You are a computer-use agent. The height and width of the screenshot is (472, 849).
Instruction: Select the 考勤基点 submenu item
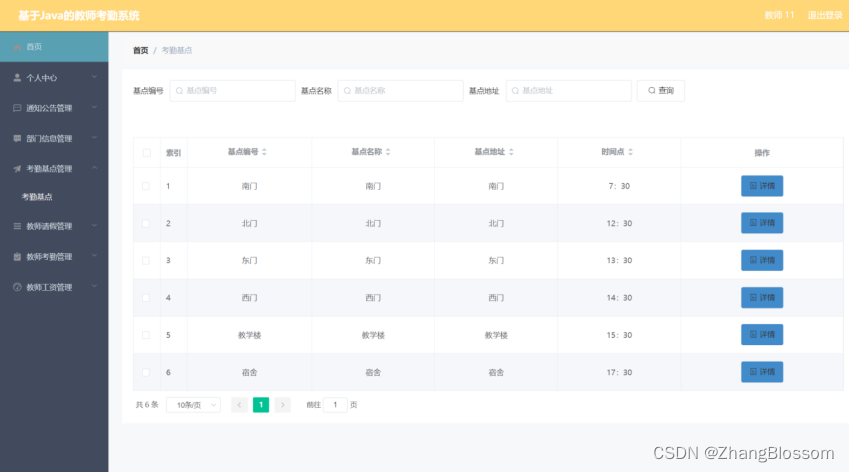click(37, 197)
